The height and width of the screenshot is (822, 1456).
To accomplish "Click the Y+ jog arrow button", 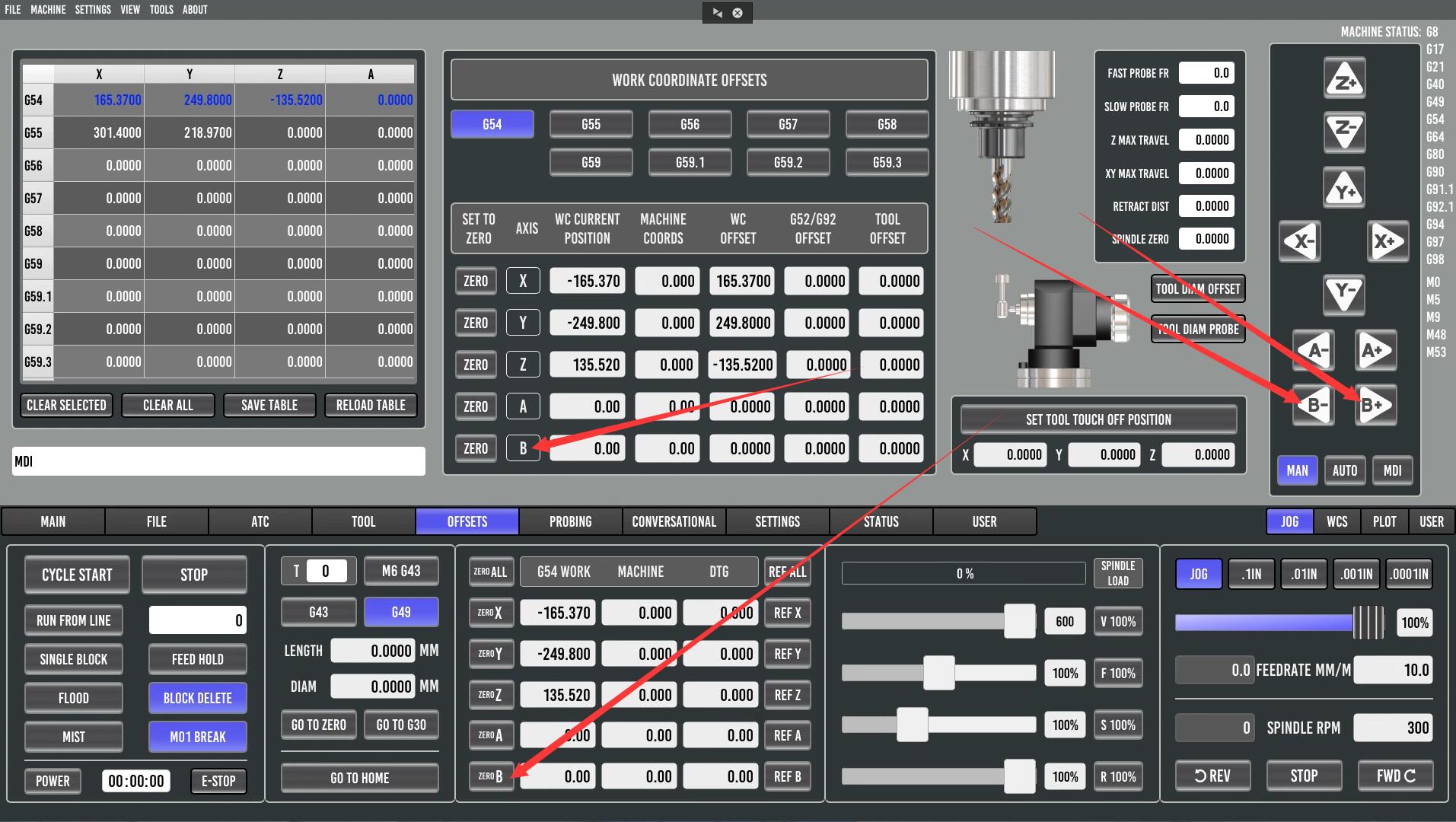I will click(1344, 188).
